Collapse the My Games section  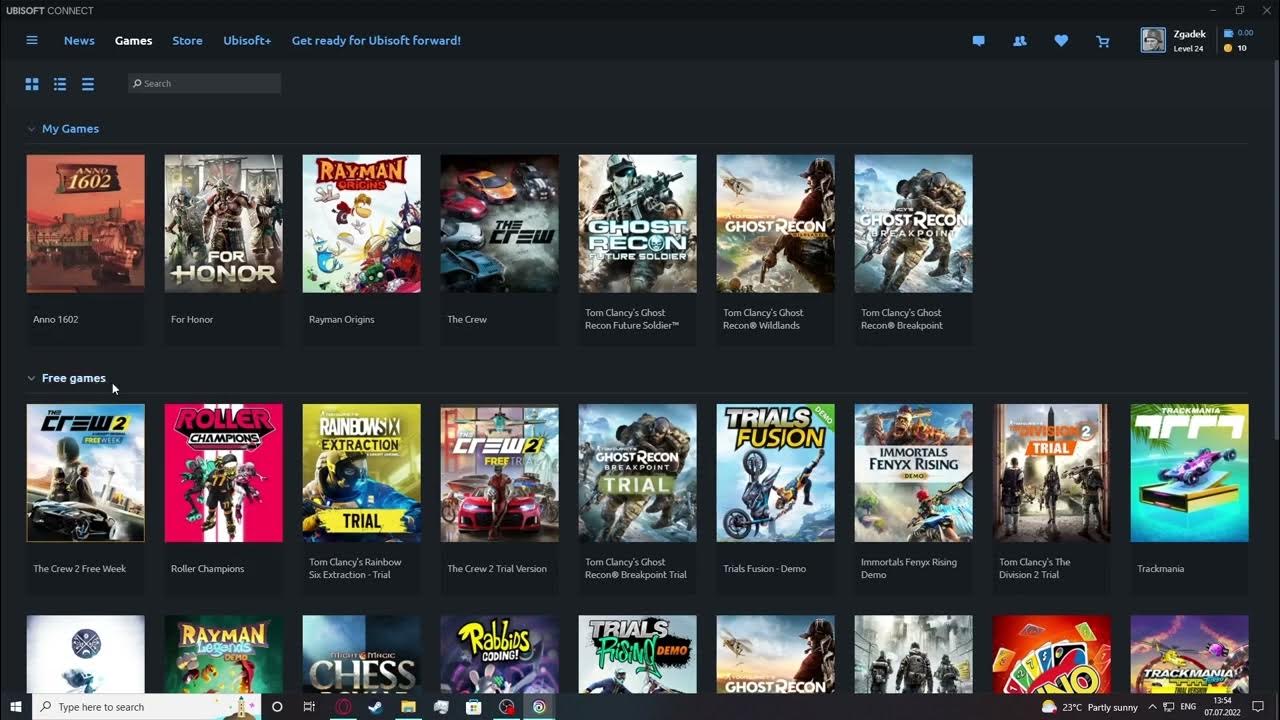pos(31,129)
